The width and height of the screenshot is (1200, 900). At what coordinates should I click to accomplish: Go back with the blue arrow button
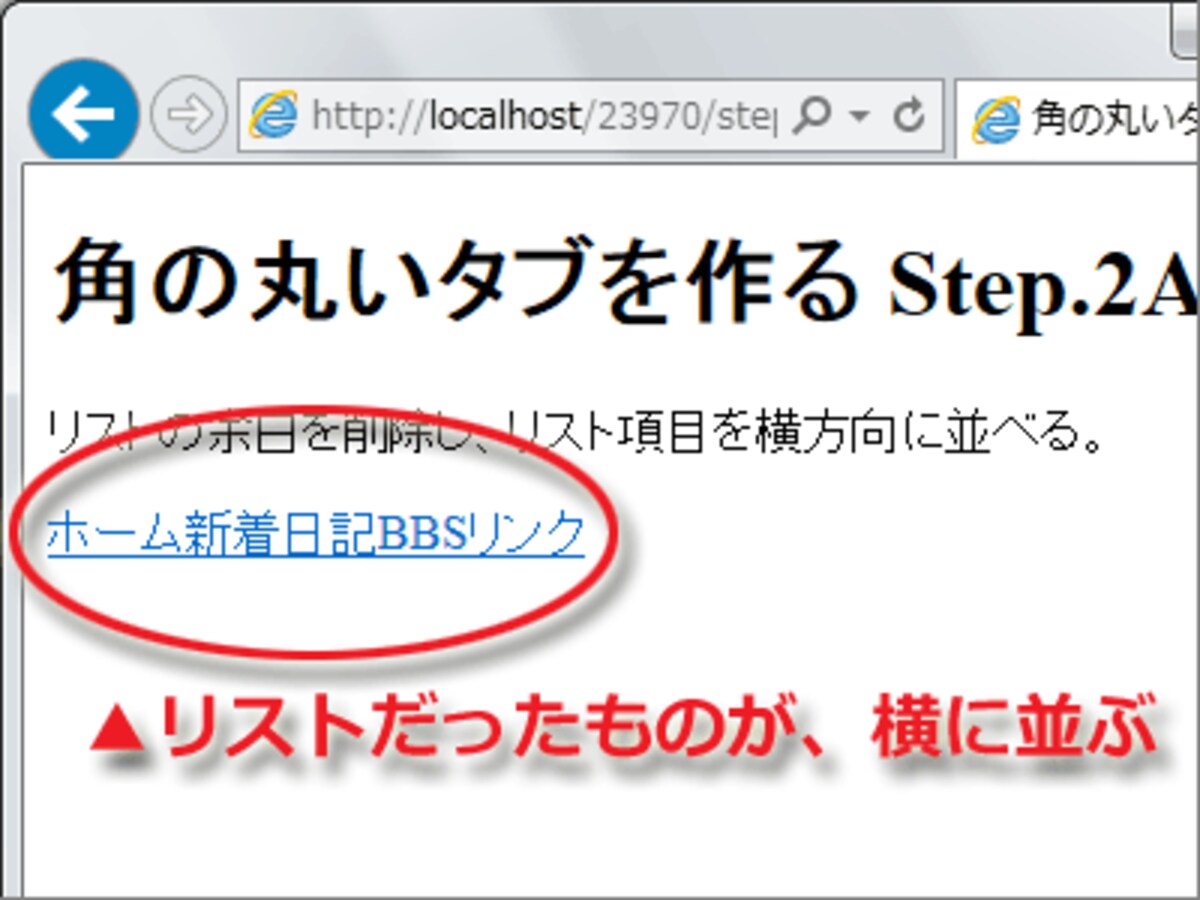coord(84,114)
